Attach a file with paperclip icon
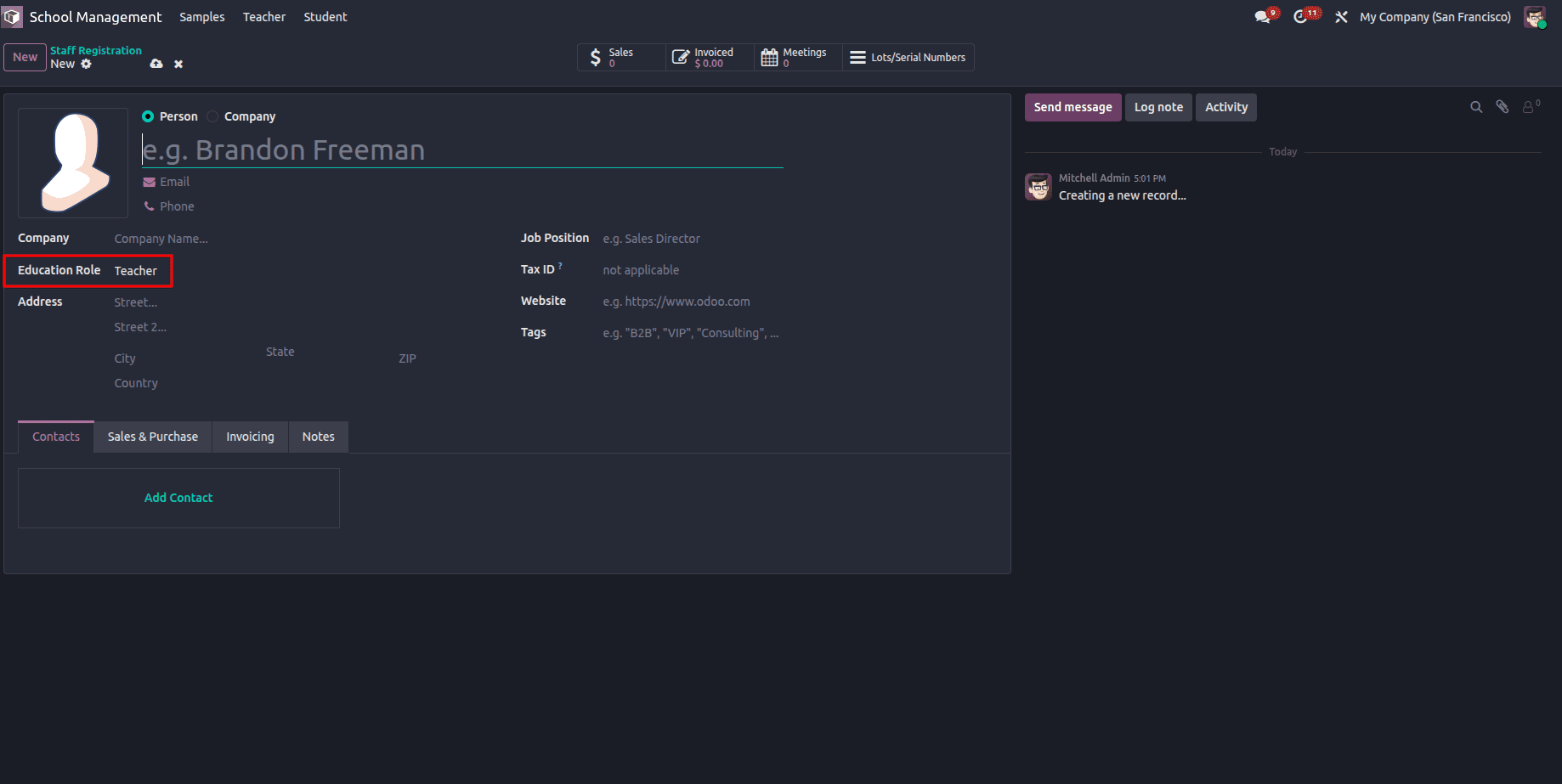The image size is (1562, 784). (x=1503, y=107)
